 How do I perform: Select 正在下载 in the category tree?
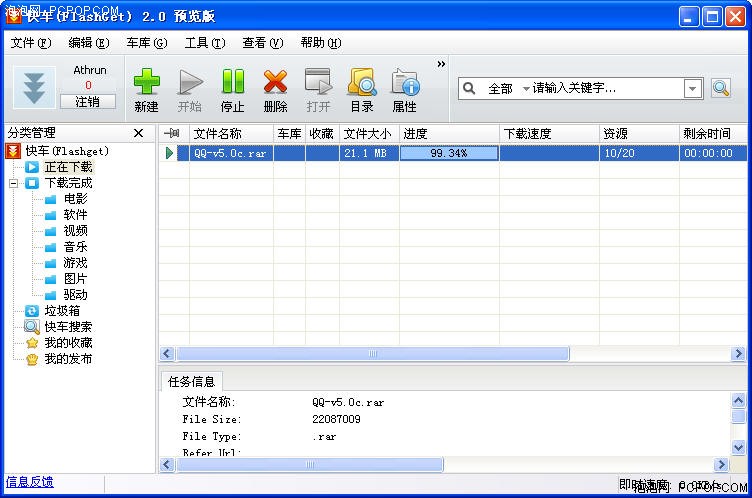(68, 167)
